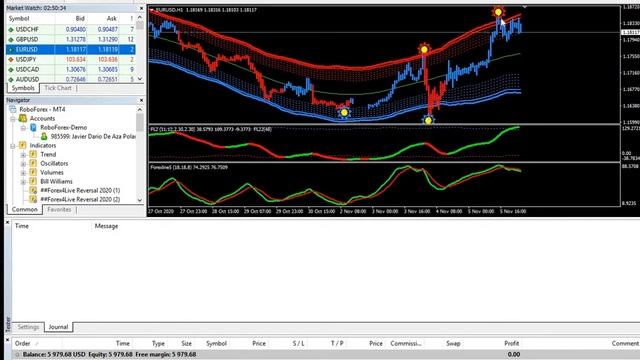Click the topmost sun signal marker on chart

click(x=498, y=12)
